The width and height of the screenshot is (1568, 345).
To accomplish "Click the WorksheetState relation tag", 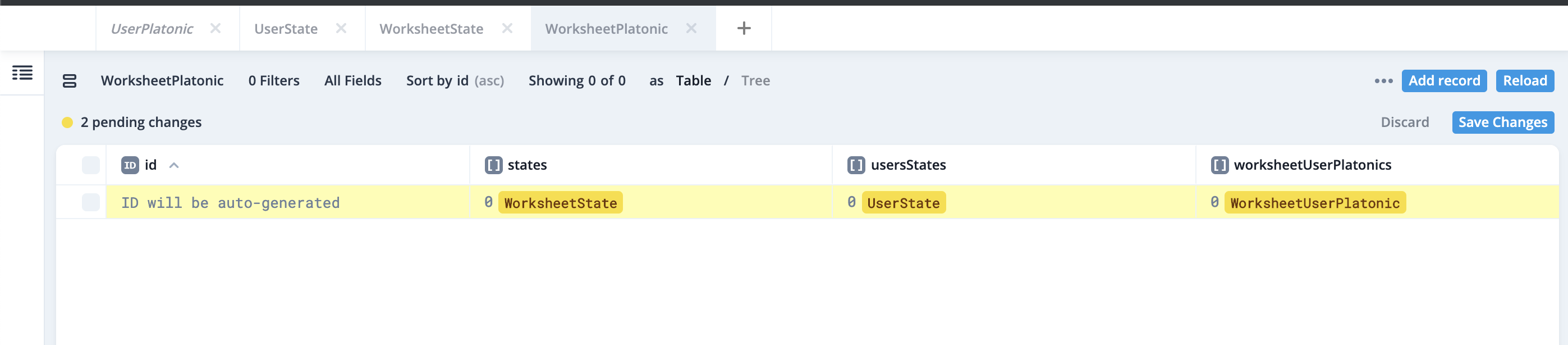I will [x=560, y=202].
